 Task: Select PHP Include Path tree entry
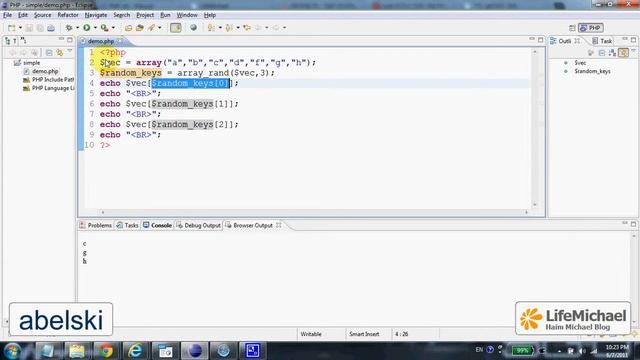click(x=53, y=80)
